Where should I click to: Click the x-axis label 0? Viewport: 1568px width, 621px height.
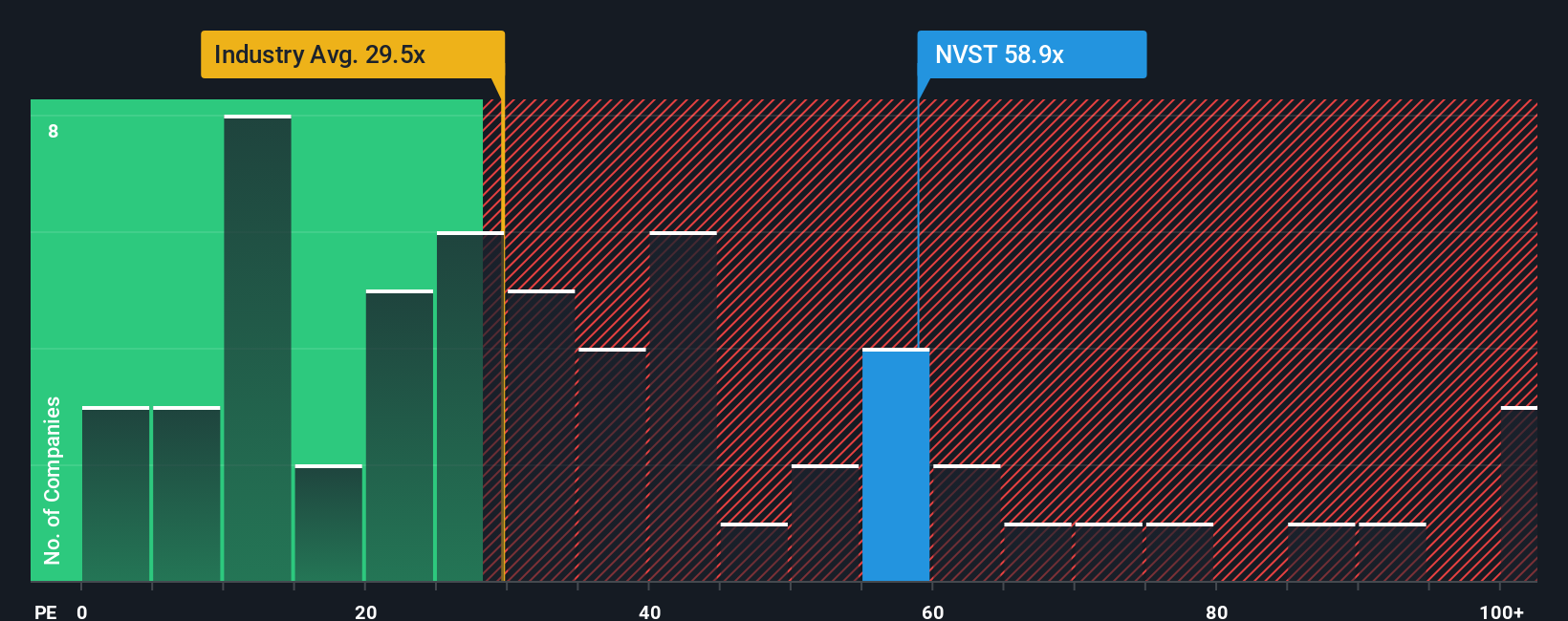tap(82, 611)
